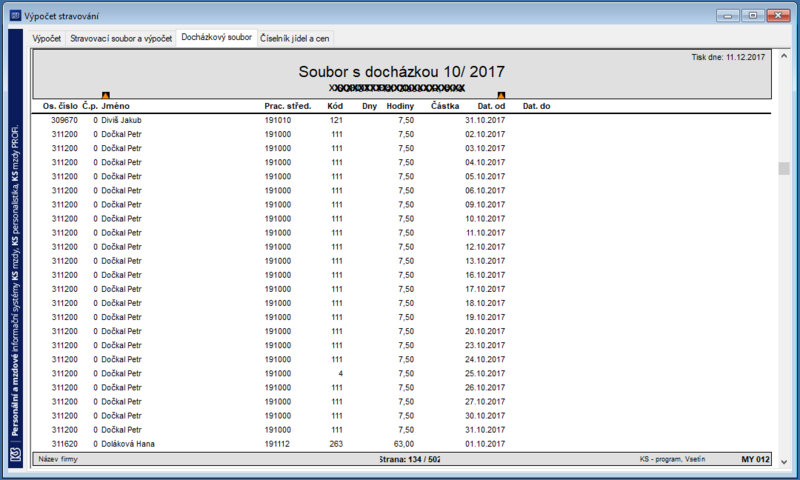Click date 02.10.2017
This screenshot has height=480, width=800.
point(485,134)
